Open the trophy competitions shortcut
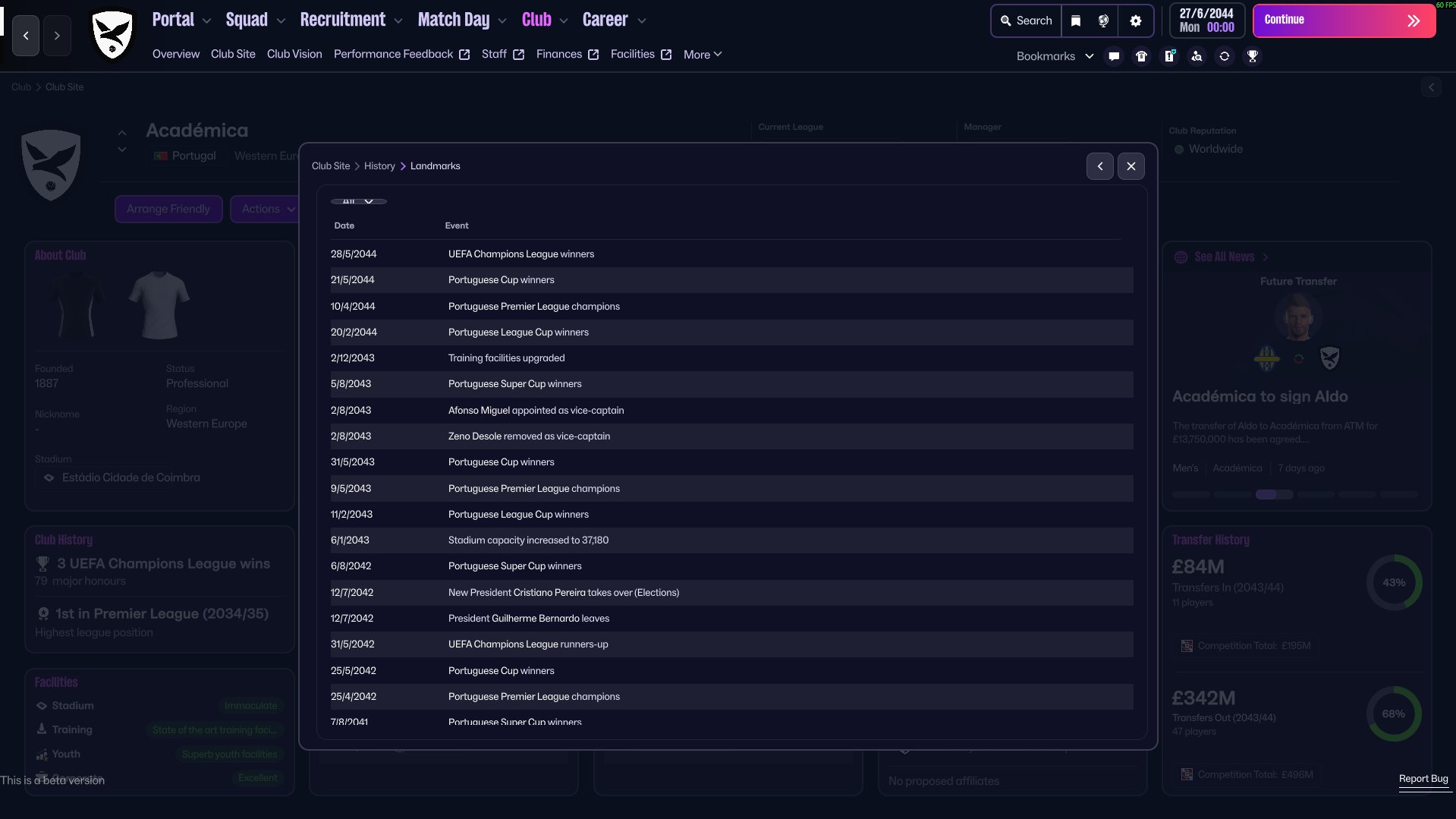The width and height of the screenshot is (1456, 819). 1253,56
